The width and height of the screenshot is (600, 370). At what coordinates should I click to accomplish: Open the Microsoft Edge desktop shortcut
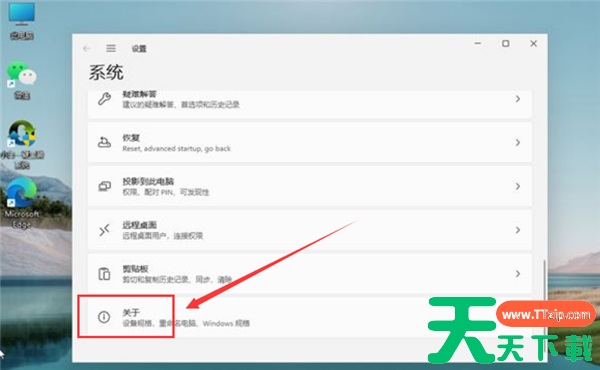[x=22, y=203]
